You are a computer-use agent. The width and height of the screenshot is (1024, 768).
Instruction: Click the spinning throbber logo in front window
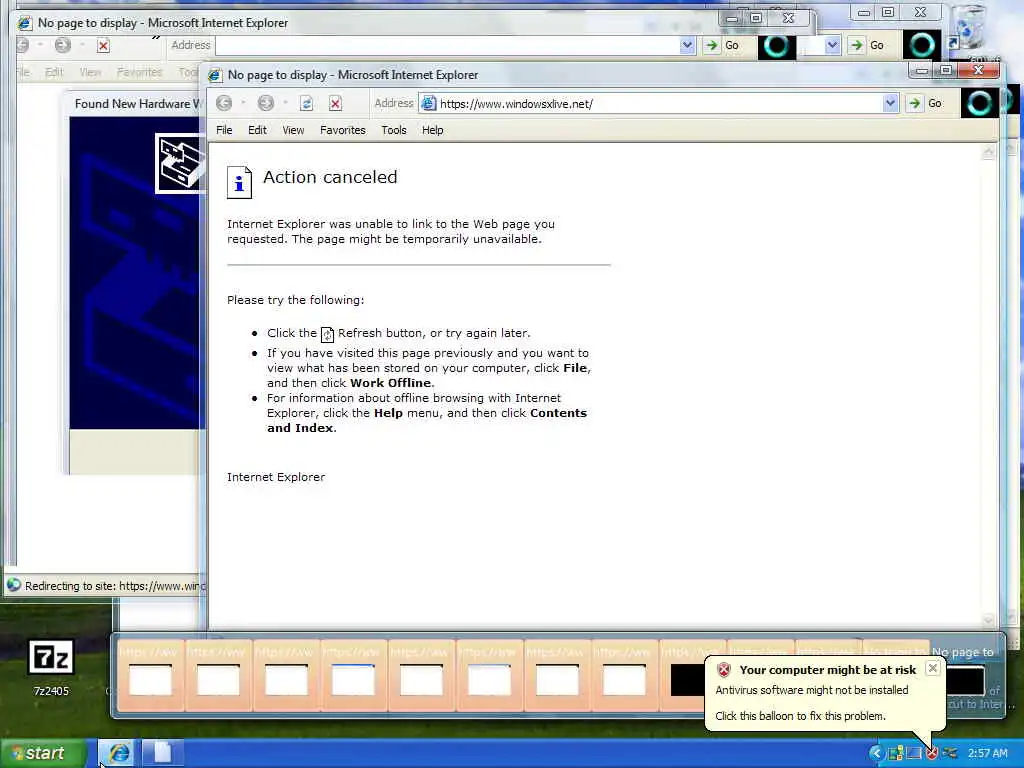979,103
